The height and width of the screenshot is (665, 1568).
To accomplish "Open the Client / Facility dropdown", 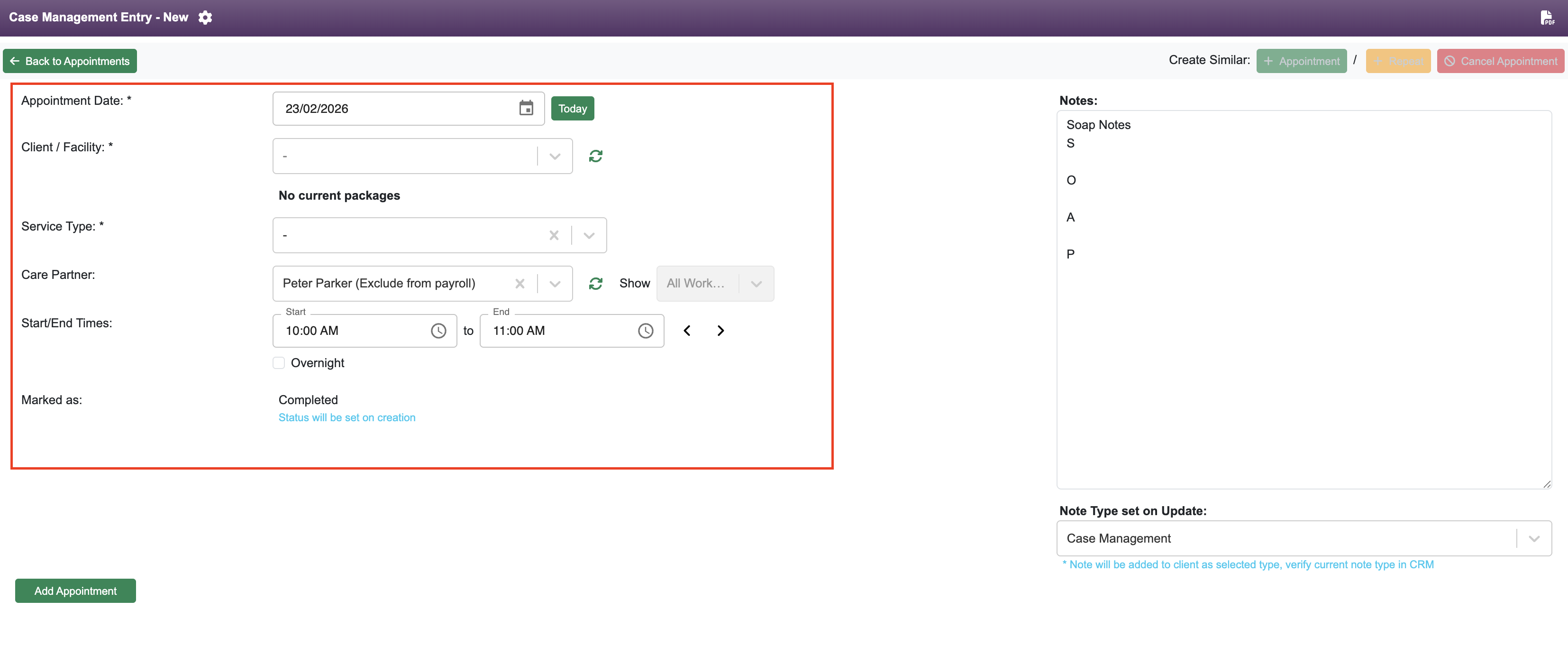I will coord(554,155).
